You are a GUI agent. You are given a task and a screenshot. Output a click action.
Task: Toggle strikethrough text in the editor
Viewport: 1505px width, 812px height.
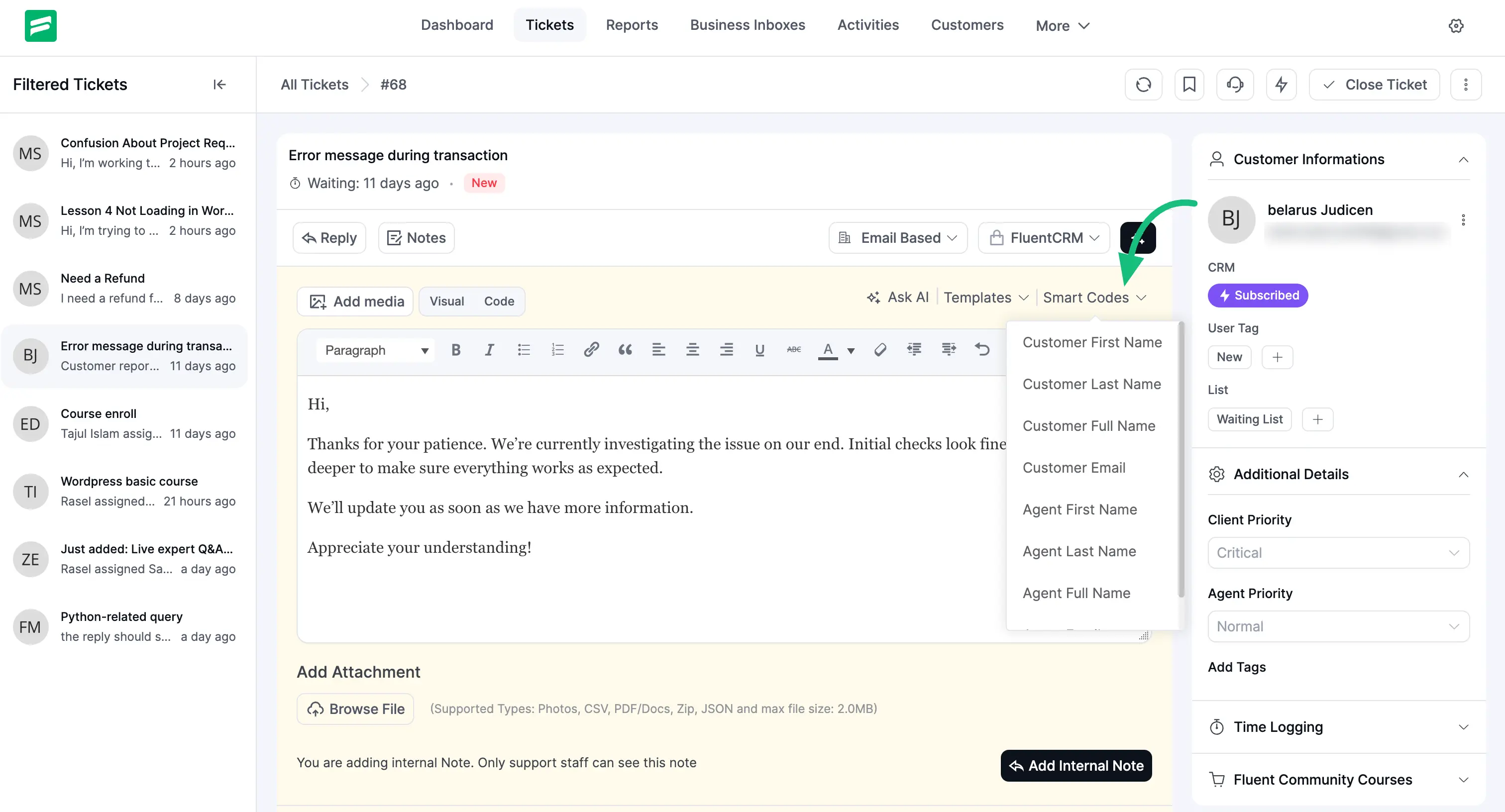pyautogui.click(x=793, y=349)
